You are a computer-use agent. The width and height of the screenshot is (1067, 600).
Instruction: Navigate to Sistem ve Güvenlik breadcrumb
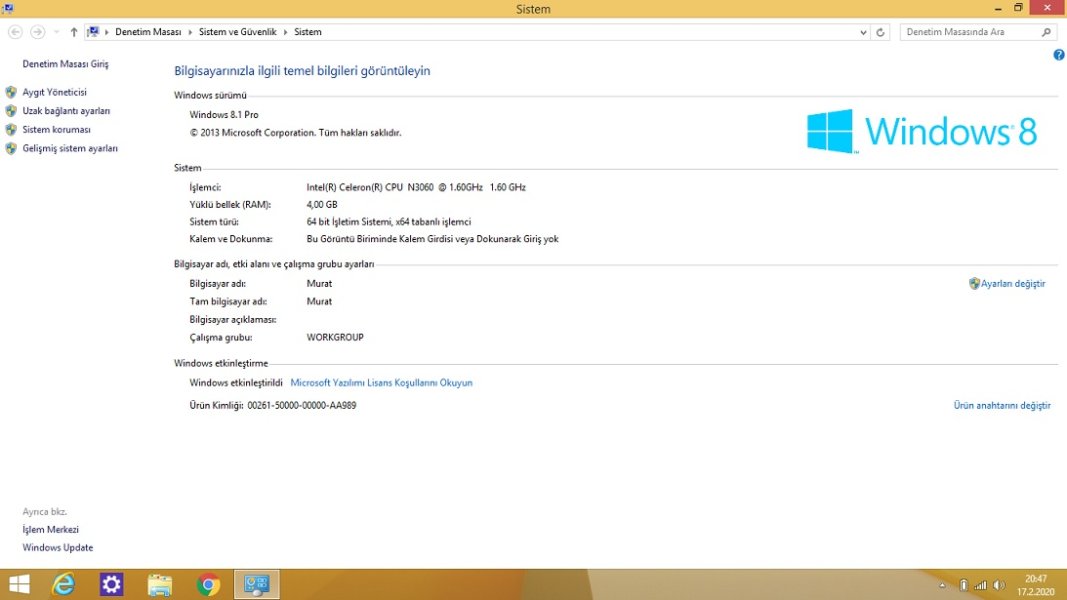240,32
